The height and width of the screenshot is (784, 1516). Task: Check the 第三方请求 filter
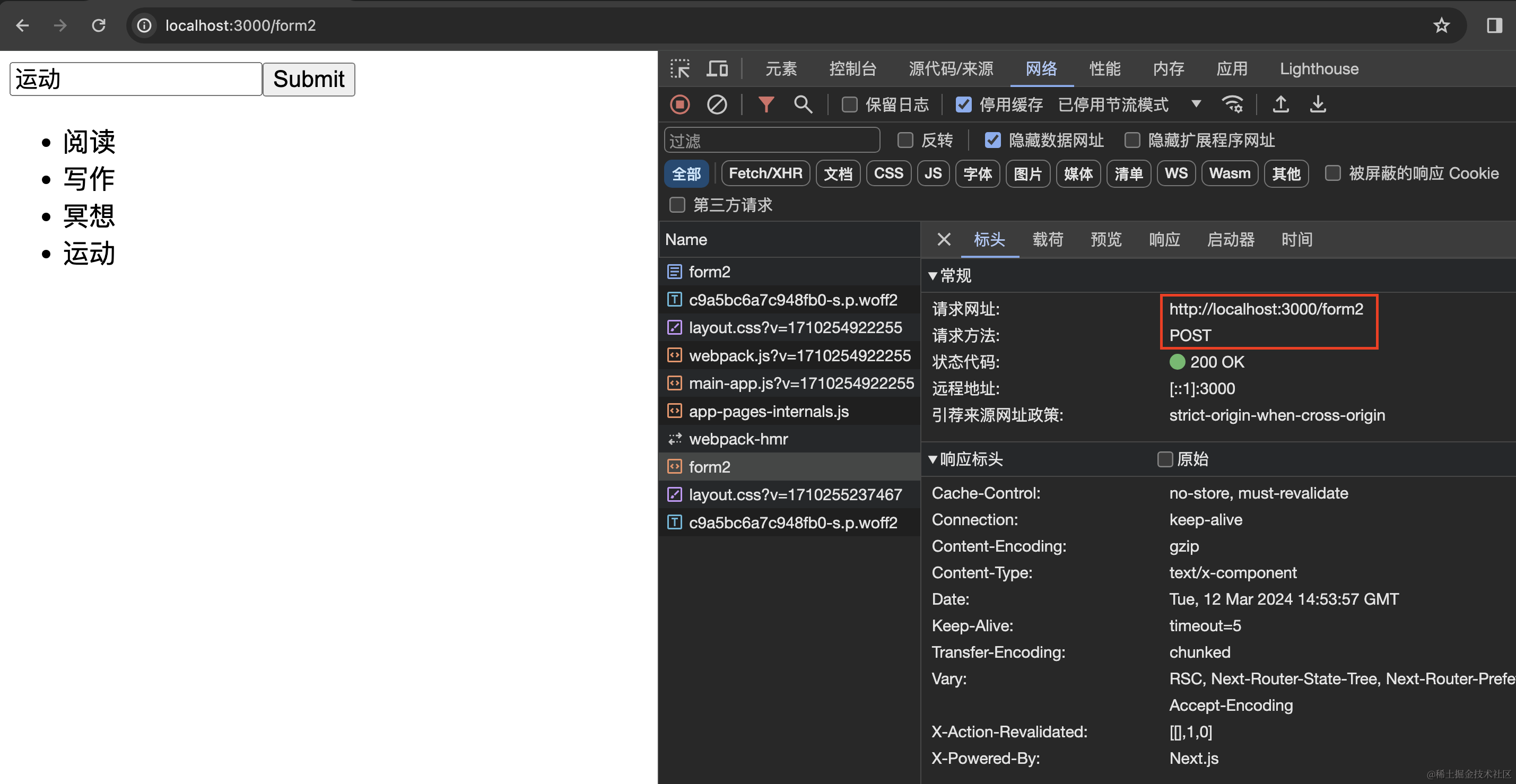[x=677, y=205]
